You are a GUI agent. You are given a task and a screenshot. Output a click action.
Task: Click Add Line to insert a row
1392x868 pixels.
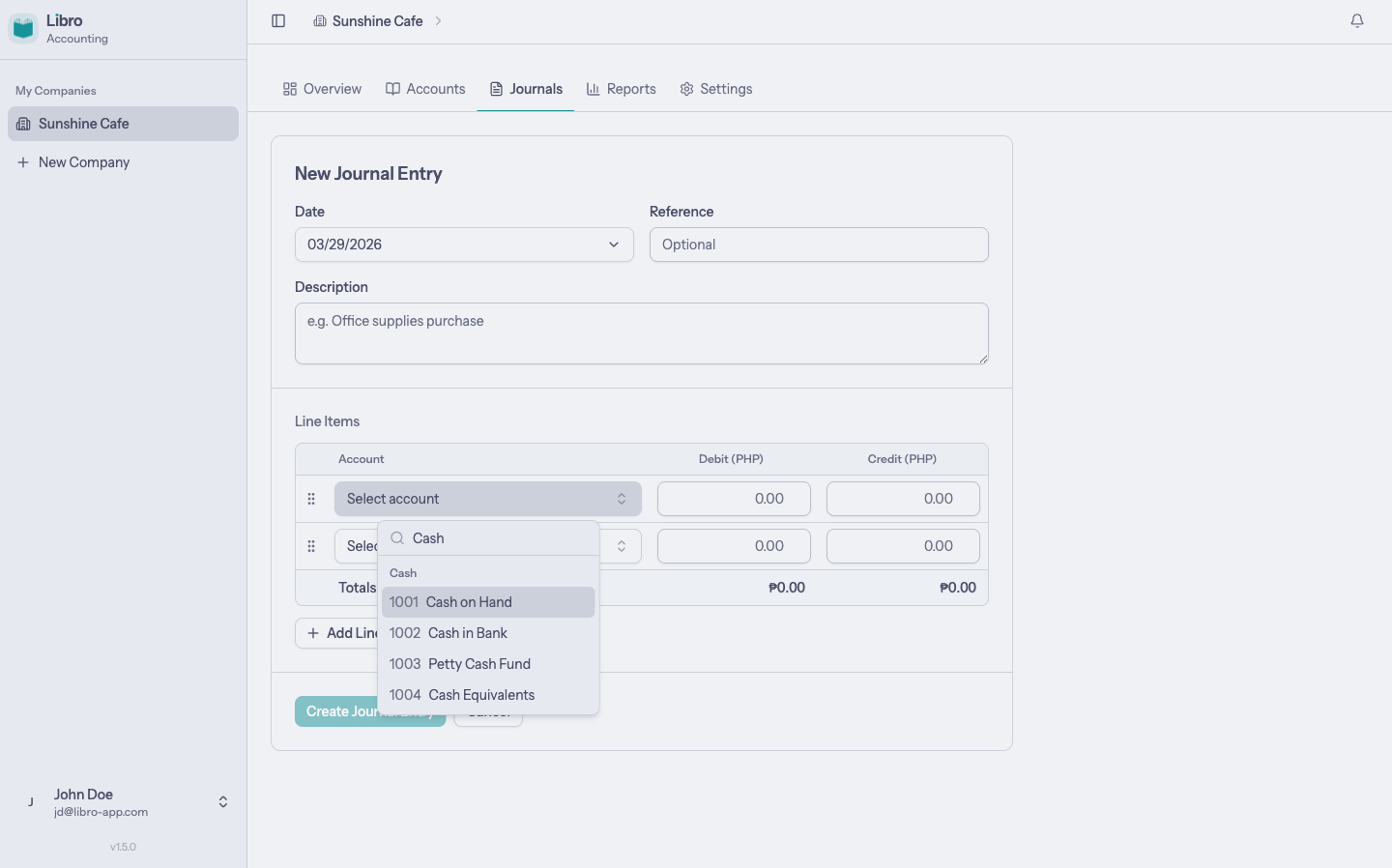(338, 633)
